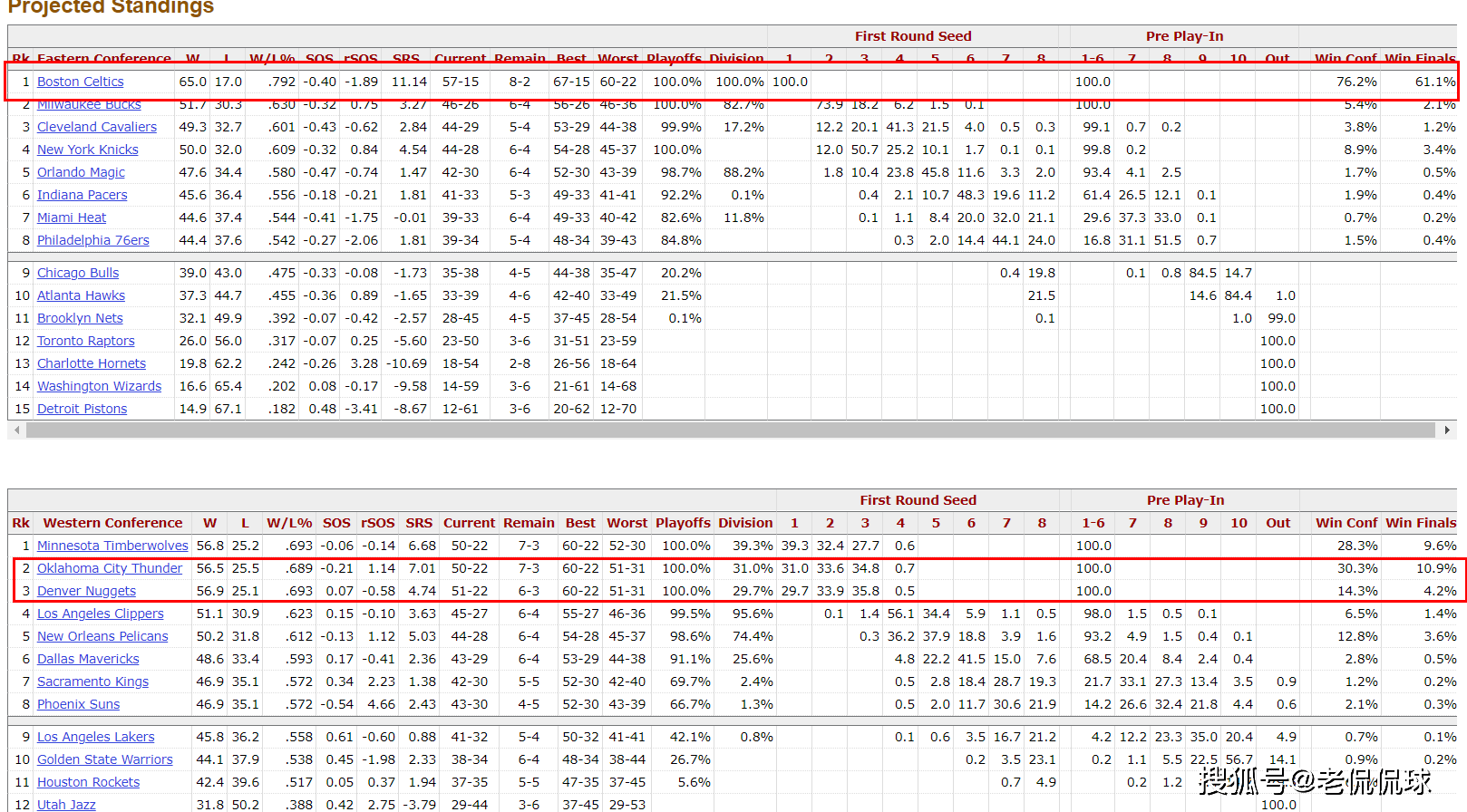Sort Western table by W/L% column

coord(289,523)
